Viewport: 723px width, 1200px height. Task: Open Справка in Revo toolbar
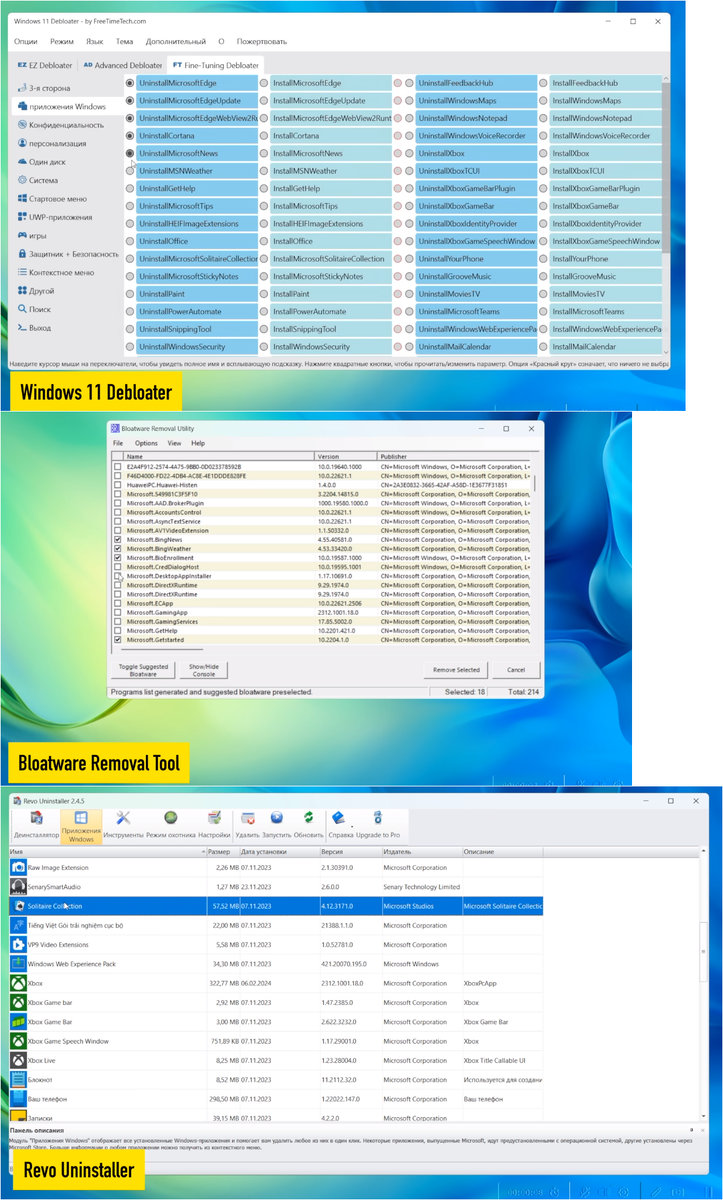pos(340,825)
